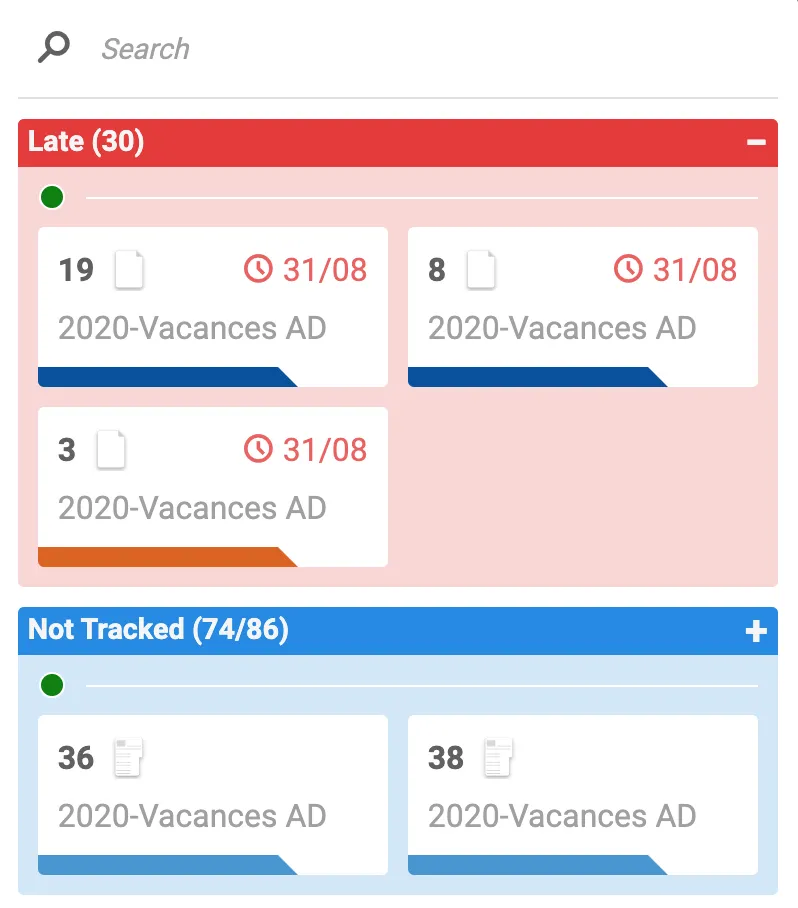Click the clock icon on card 8
798x908 pixels.
click(628, 269)
